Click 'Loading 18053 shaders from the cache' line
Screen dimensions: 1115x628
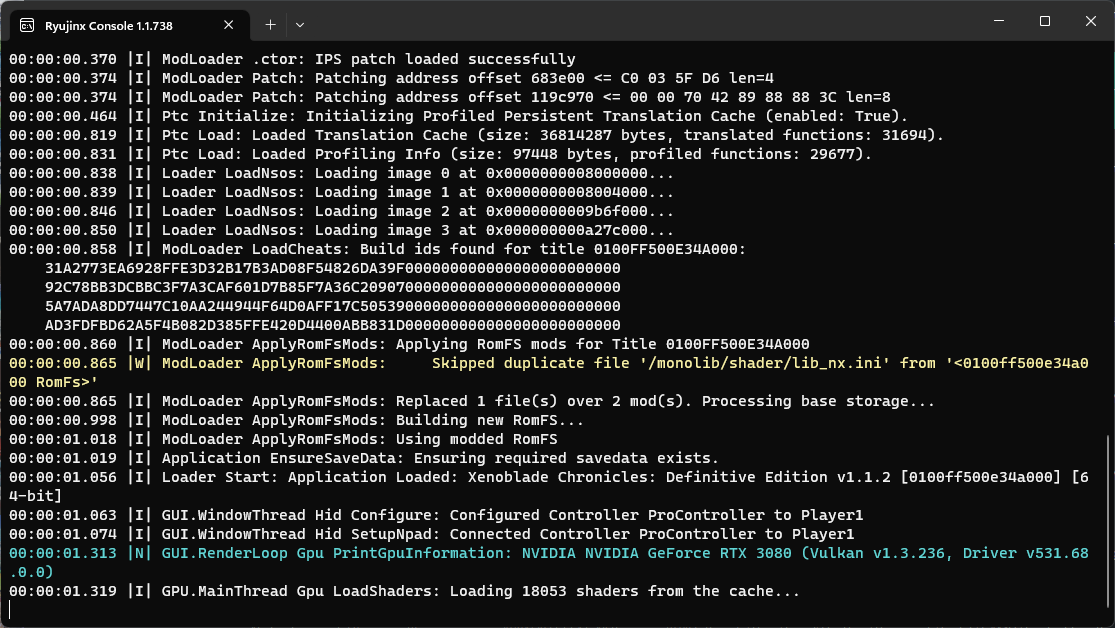click(405, 591)
